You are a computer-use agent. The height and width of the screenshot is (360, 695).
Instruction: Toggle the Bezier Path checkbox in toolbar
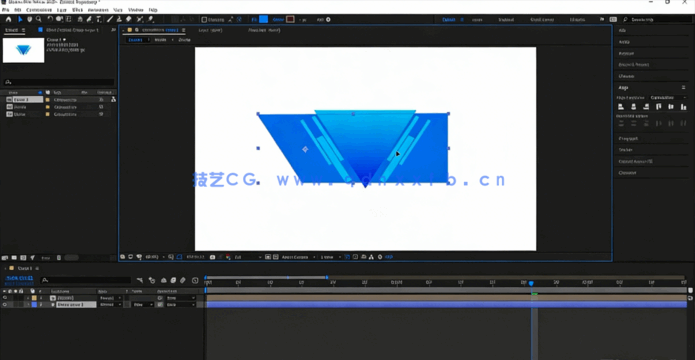click(x=204, y=19)
